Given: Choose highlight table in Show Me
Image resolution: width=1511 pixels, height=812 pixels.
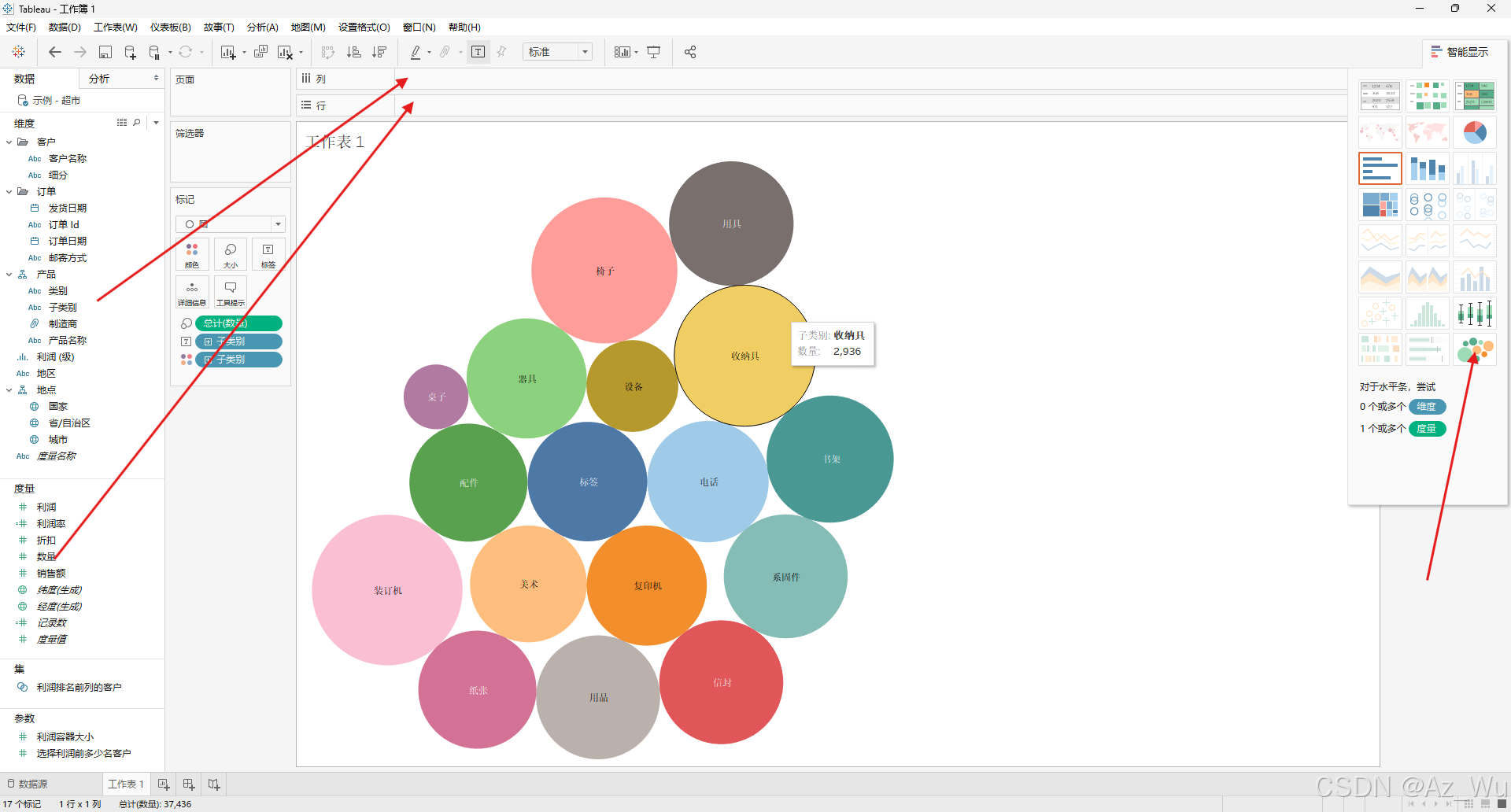Looking at the screenshot, I should 1475,95.
